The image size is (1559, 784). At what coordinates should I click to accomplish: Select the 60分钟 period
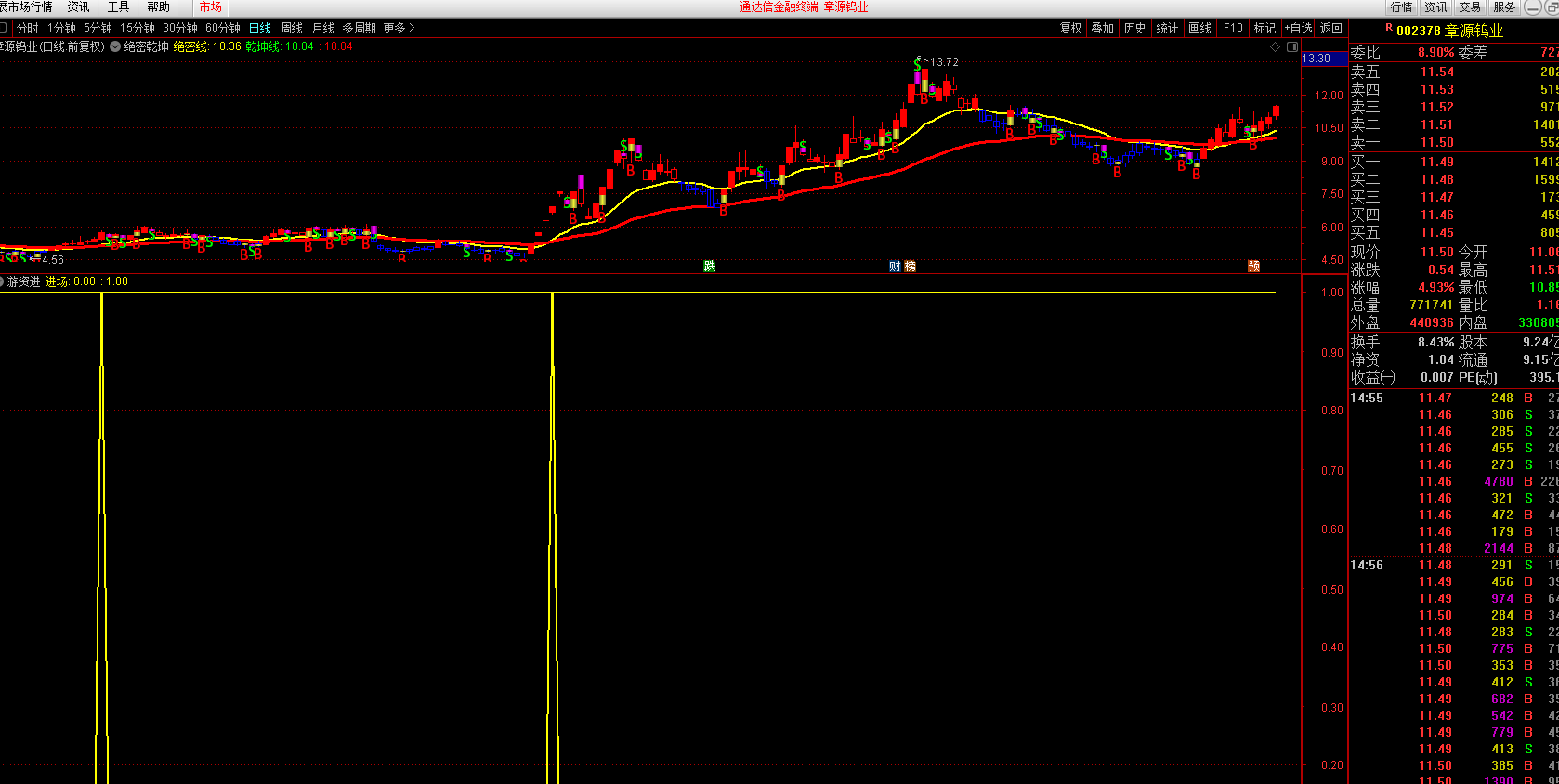click(x=223, y=28)
